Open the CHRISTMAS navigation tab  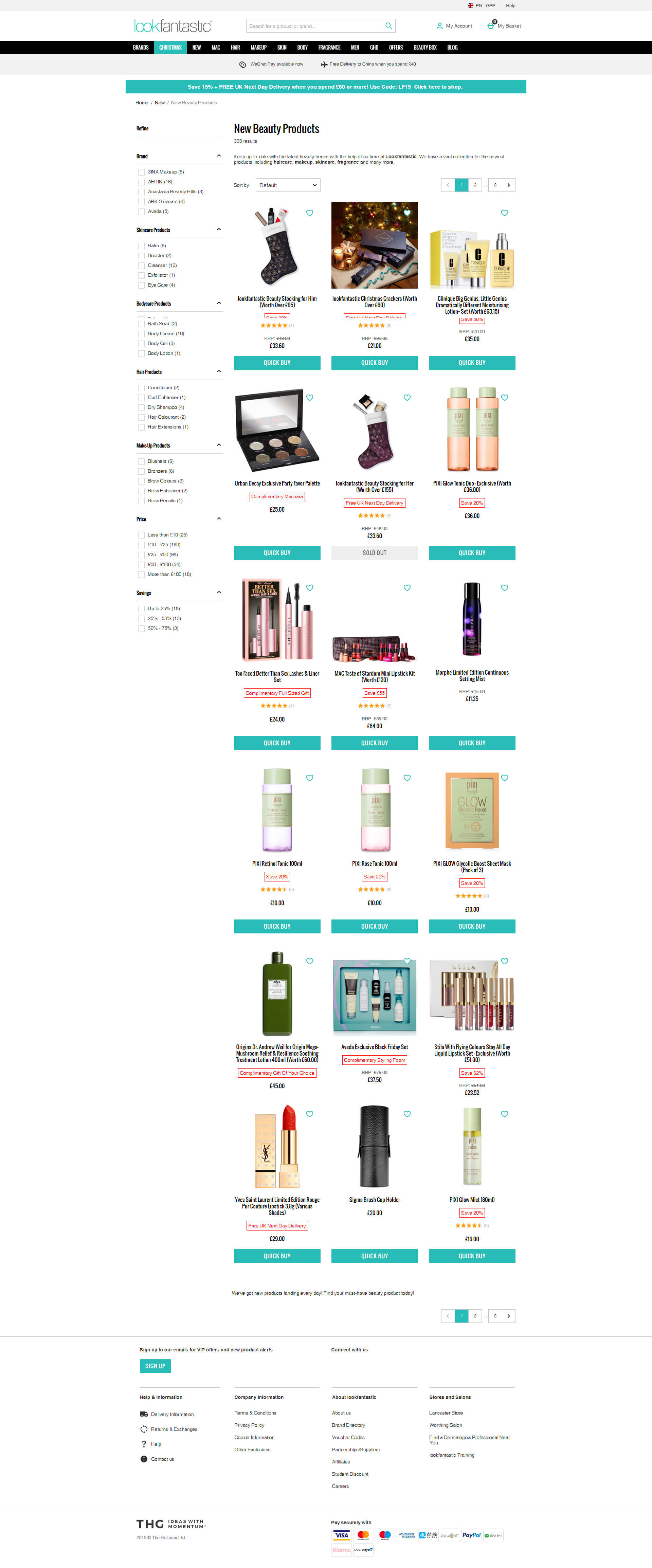pos(170,48)
